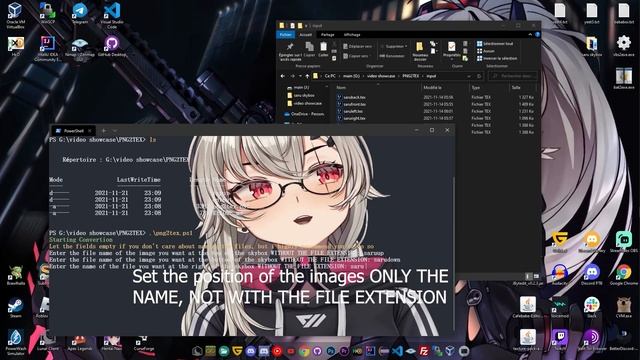Screen dimensions: 640x360
Task: Select the saruback.tex file
Action: click(x=351, y=98)
